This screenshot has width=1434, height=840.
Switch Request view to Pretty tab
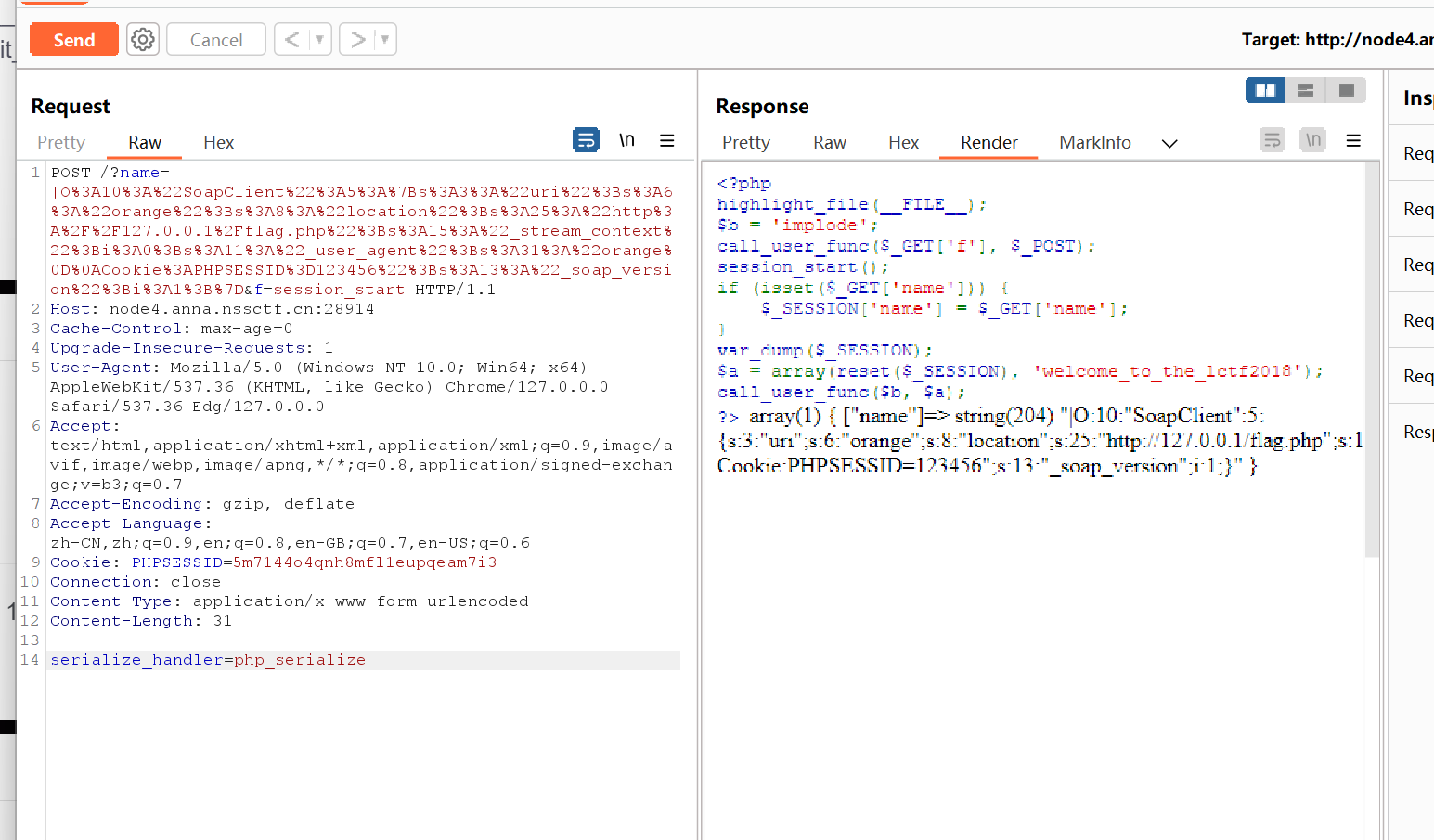click(61, 142)
